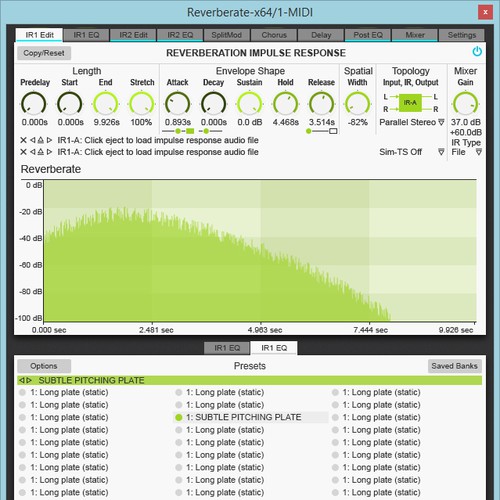The width and height of the screenshot is (500, 500).
Task: Click the Release value 3.514s
Action: pos(322,122)
